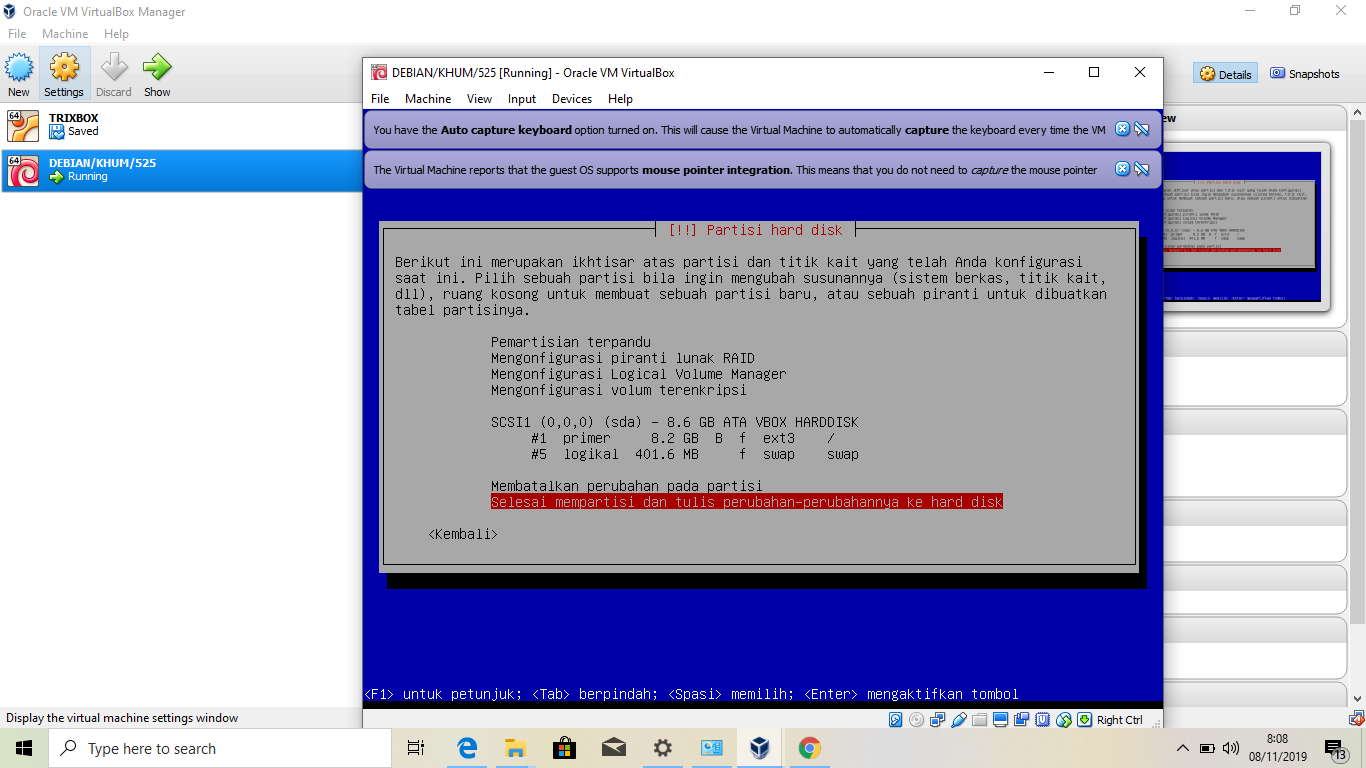Screen dimensions: 1366x768
Task: Click the New machine toolbar icon
Action: point(19,75)
